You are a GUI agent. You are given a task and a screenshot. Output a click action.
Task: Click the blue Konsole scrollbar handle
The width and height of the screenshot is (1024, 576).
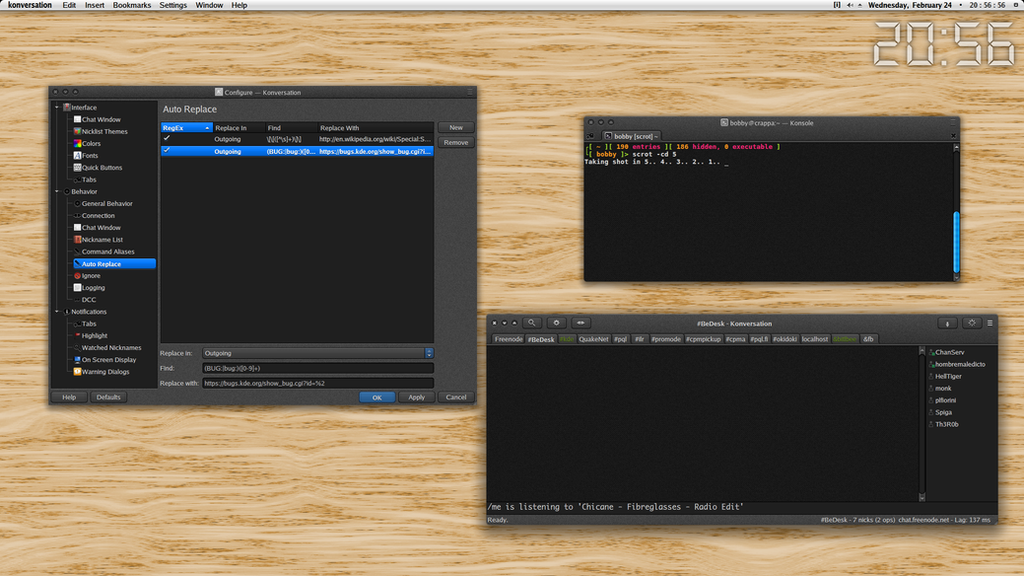tap(957, 242)
